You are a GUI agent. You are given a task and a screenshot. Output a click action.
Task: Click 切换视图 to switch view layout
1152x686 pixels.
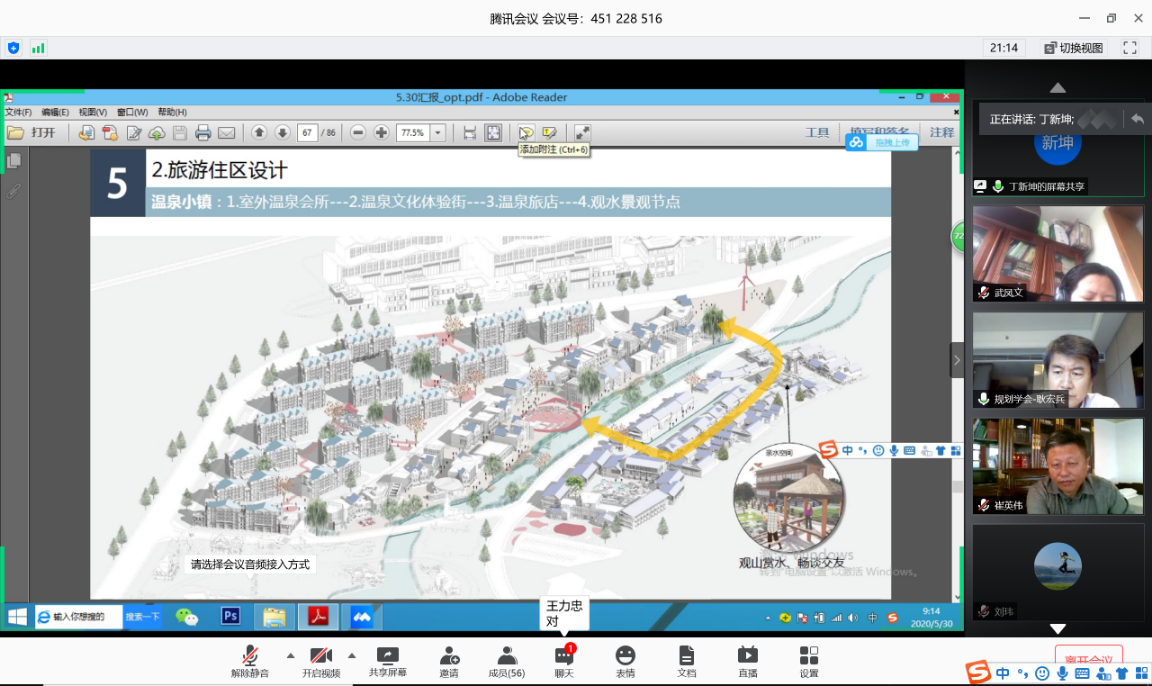[x=1073, y=48]
